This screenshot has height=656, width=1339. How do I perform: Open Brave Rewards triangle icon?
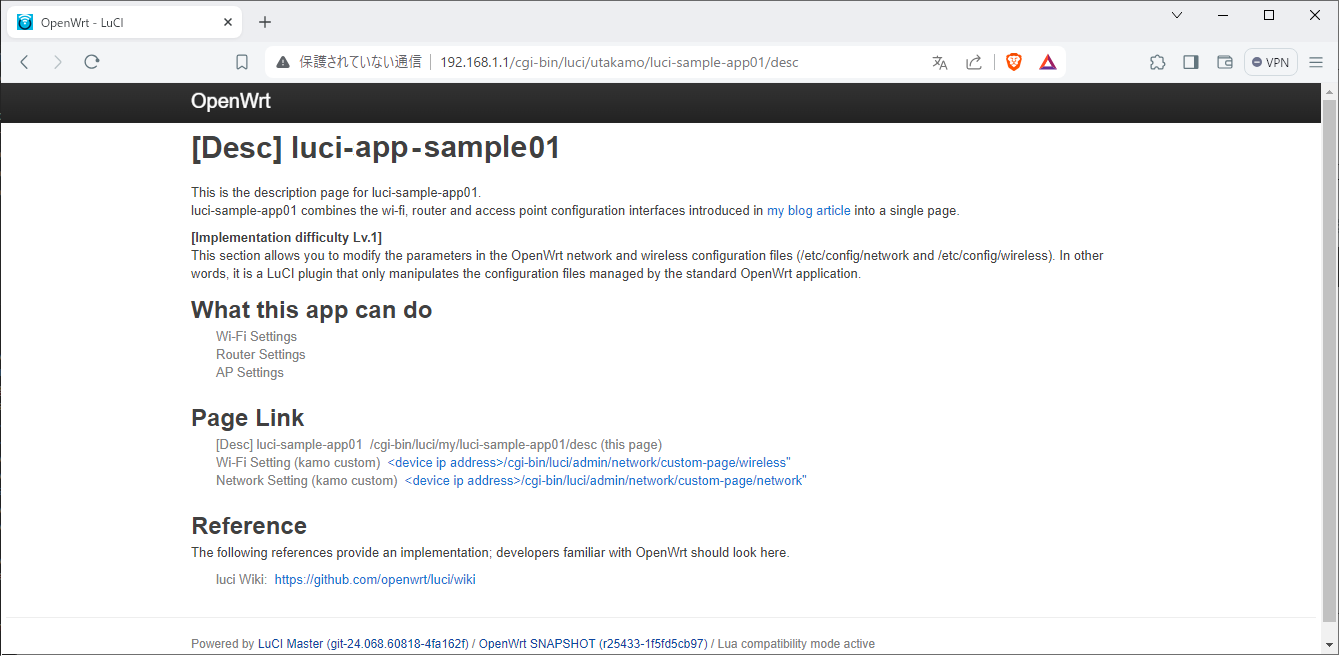1047,62
